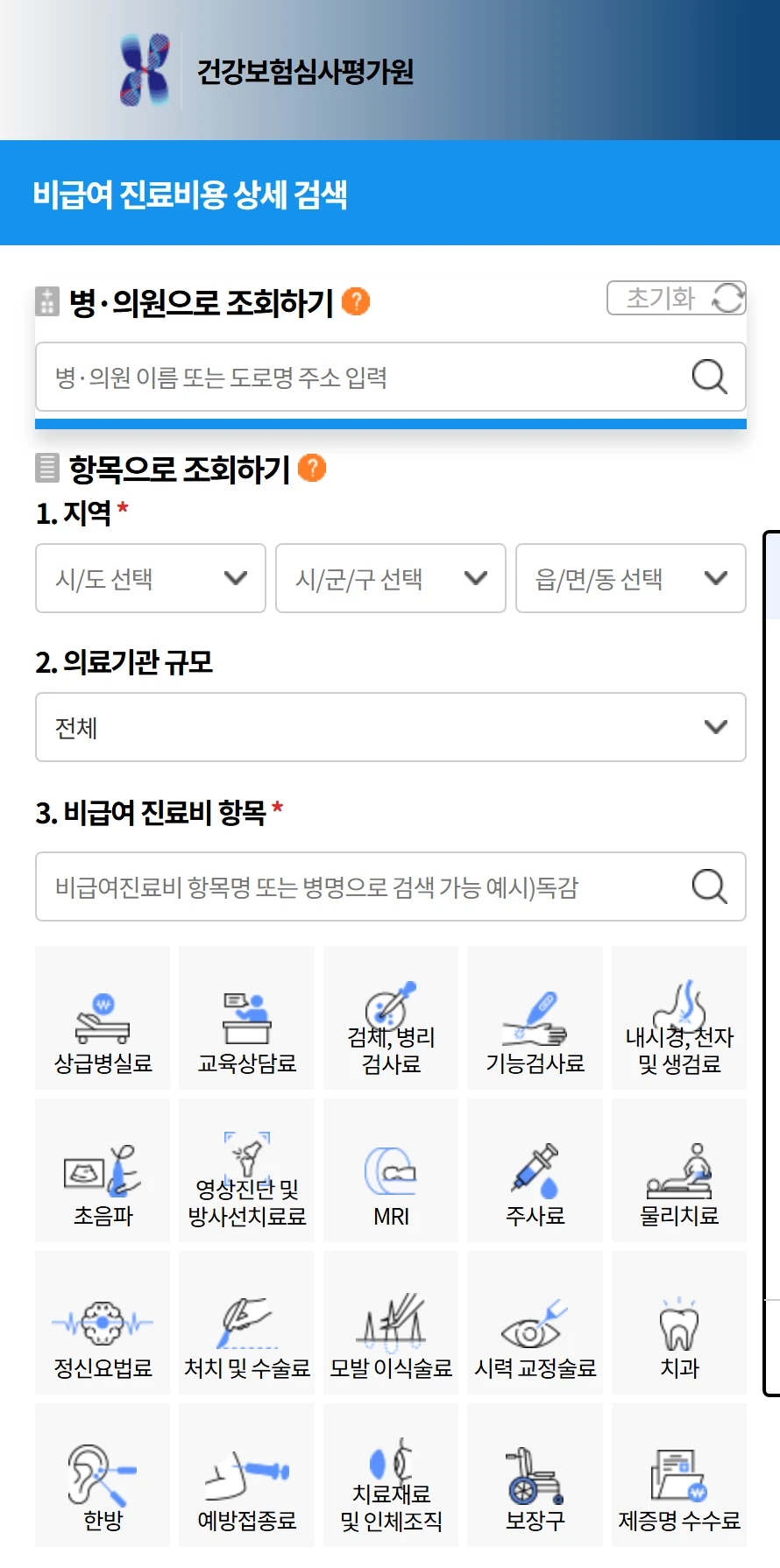Select the 물리치료 category icon
780x1568 pixels.
(679, 1170)
